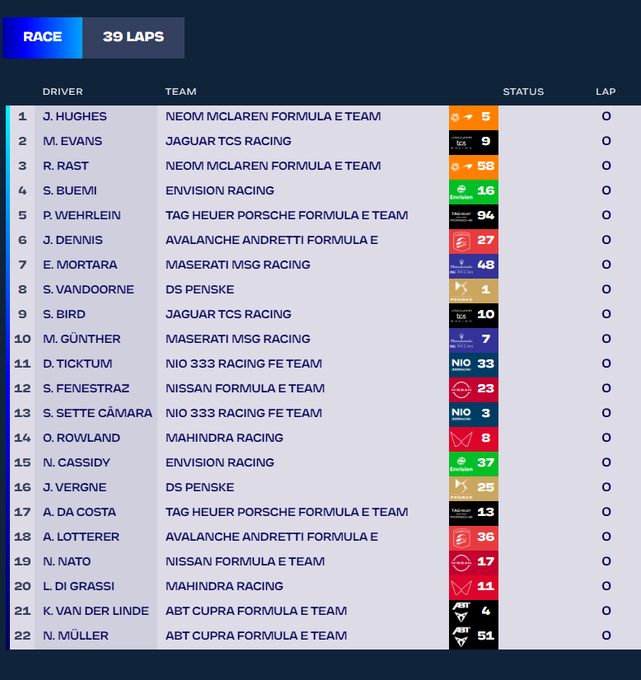
Task: Click the ABT Cupra badge numbered 51
Action: [x=474, y=636]
